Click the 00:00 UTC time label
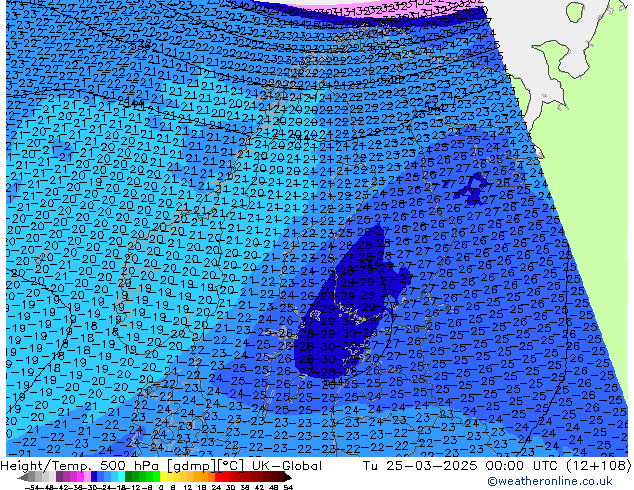Viewport: 634px width, 490px height. (520, 466)
